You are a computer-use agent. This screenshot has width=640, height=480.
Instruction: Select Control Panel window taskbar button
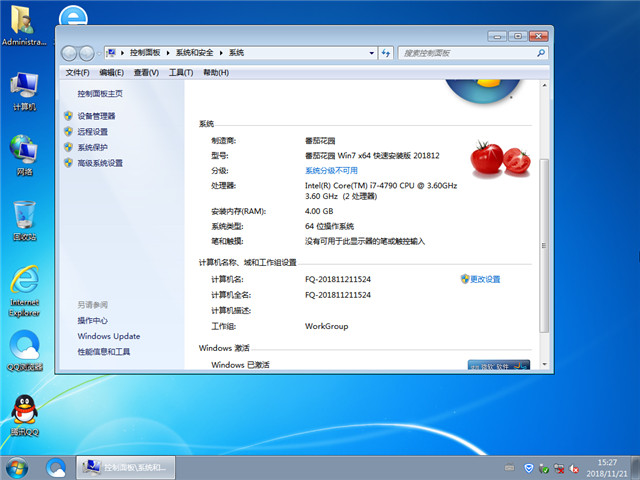click(126, 468)
